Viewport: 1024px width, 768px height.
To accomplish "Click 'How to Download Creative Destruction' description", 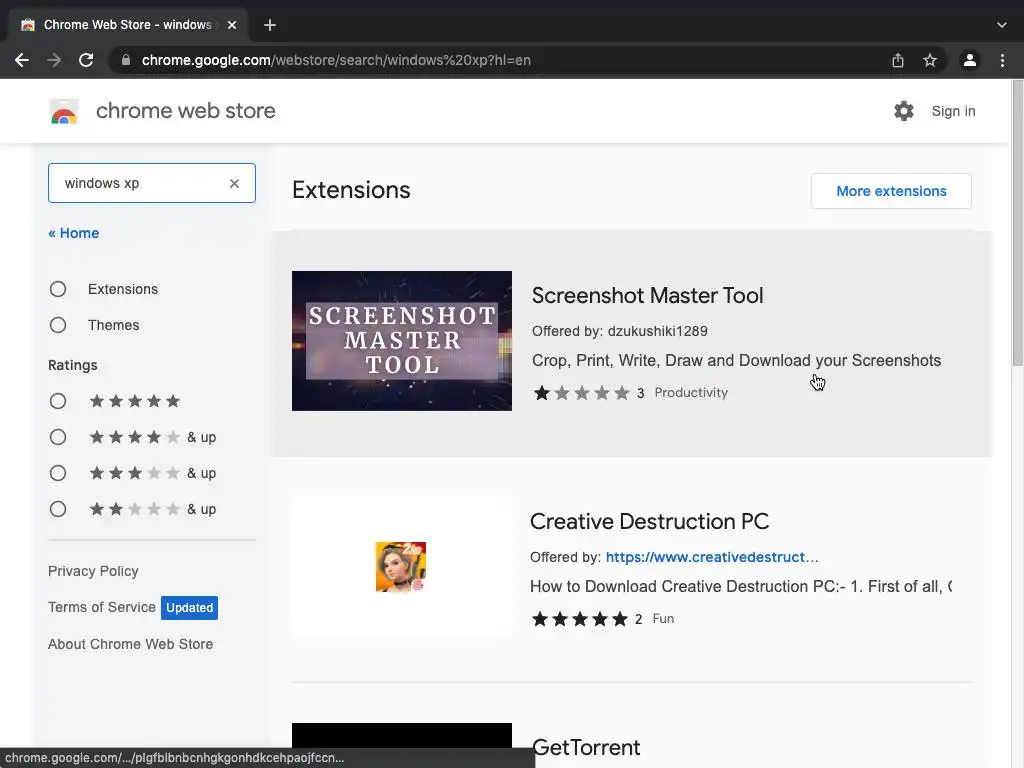I will tap(741, 586).
